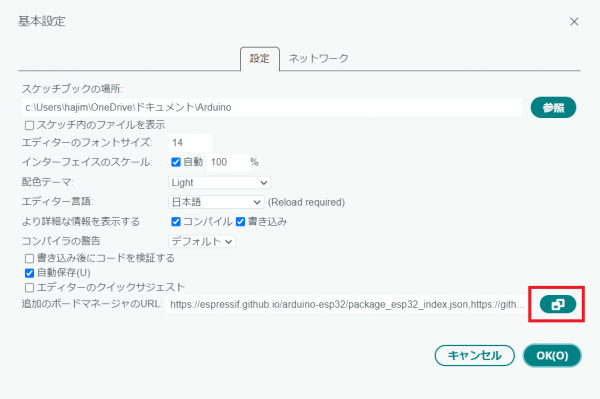Viewport: 600px width, 399px height.
Task: Click the (Reload required) text
Action: click(306, 202)
